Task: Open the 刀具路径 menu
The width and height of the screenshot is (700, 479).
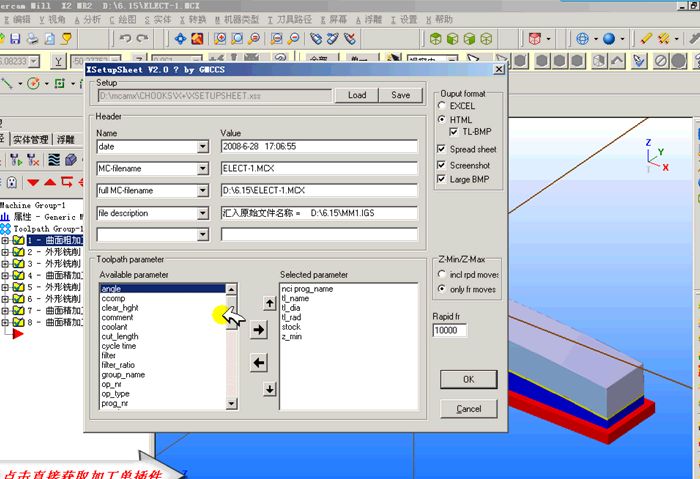Action: (x=290, y=19)
